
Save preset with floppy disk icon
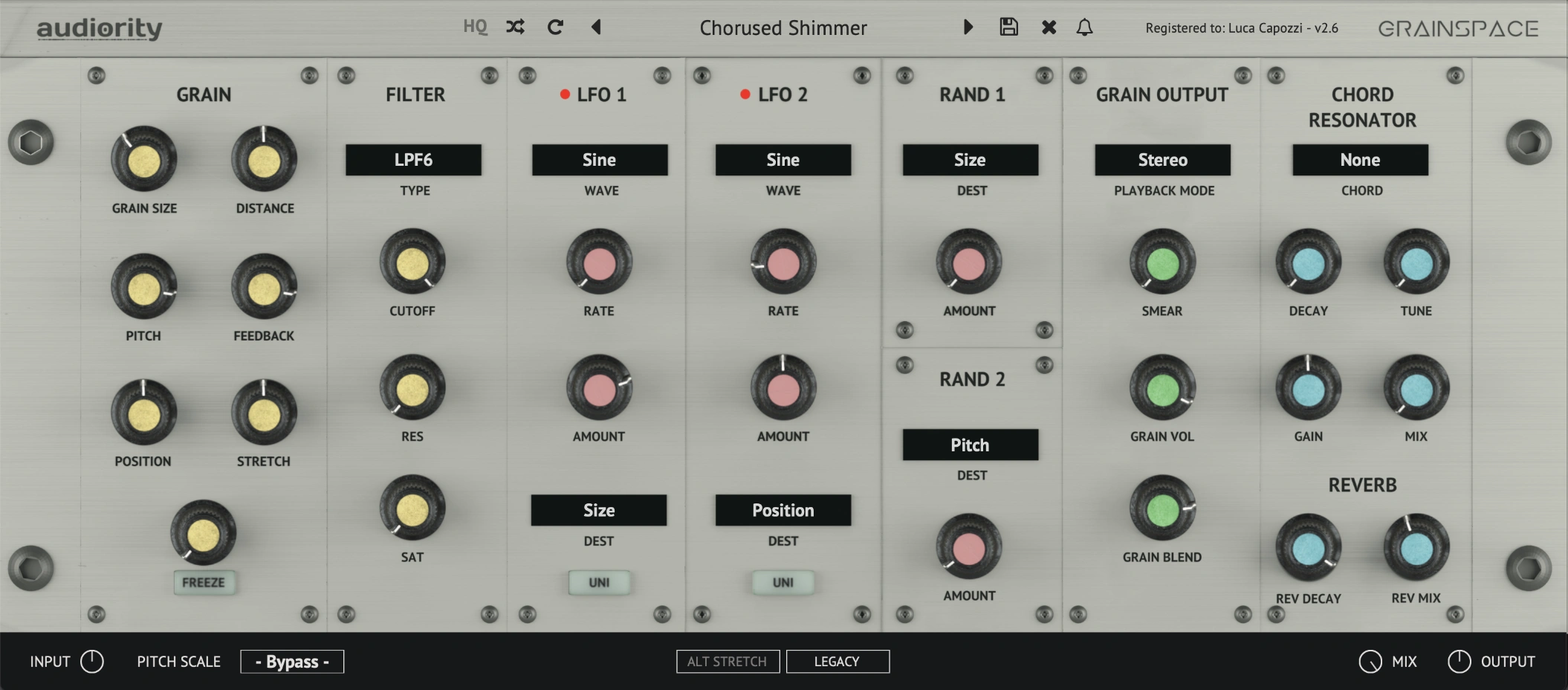pyautogui.click(x=1008, y=27)
